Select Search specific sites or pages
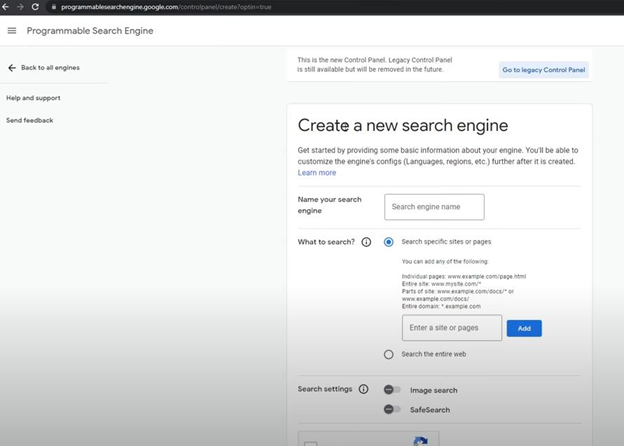624x446 pixels. point(388,242)
